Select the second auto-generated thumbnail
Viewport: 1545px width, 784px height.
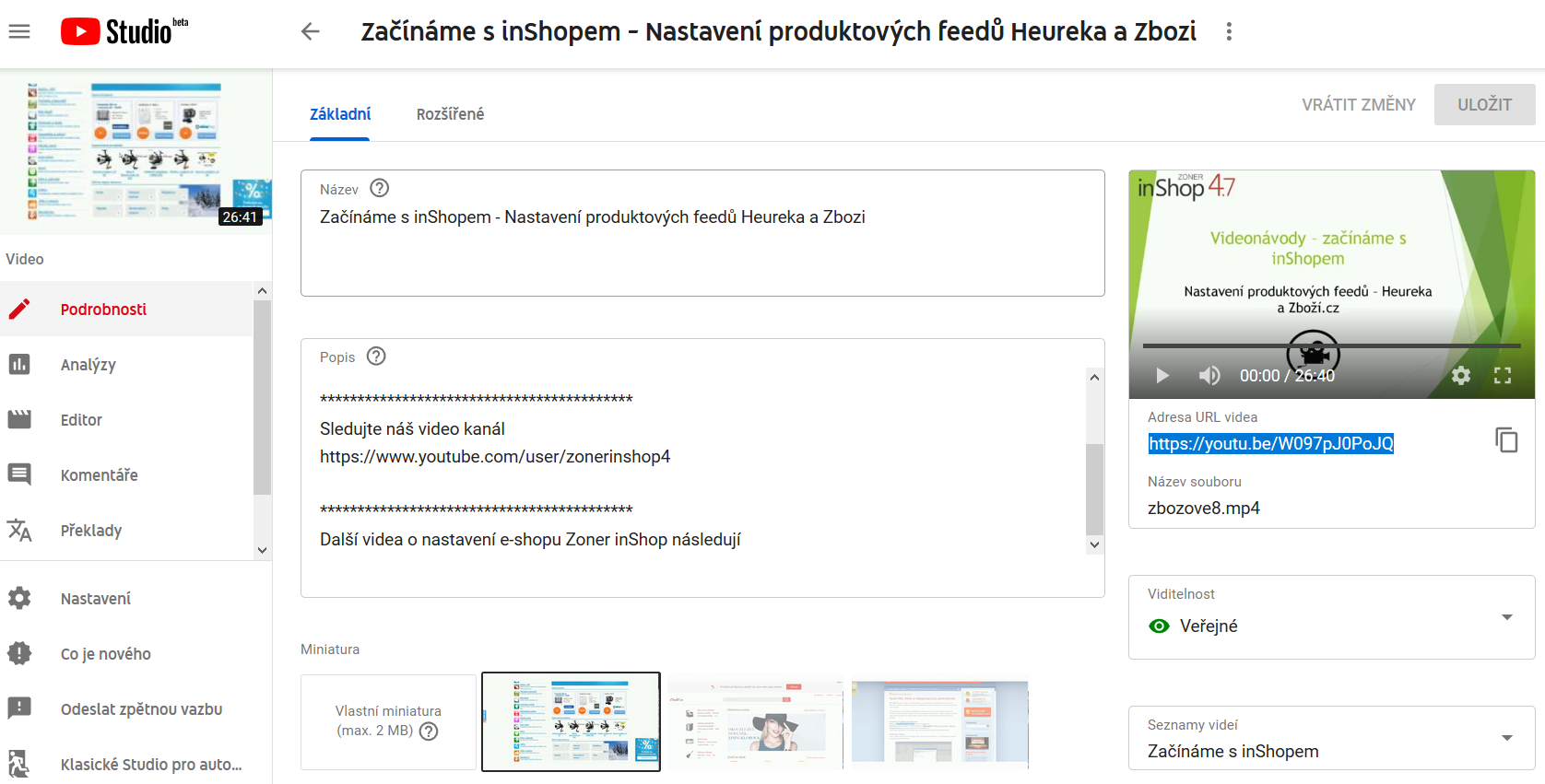tap(755, 721)
